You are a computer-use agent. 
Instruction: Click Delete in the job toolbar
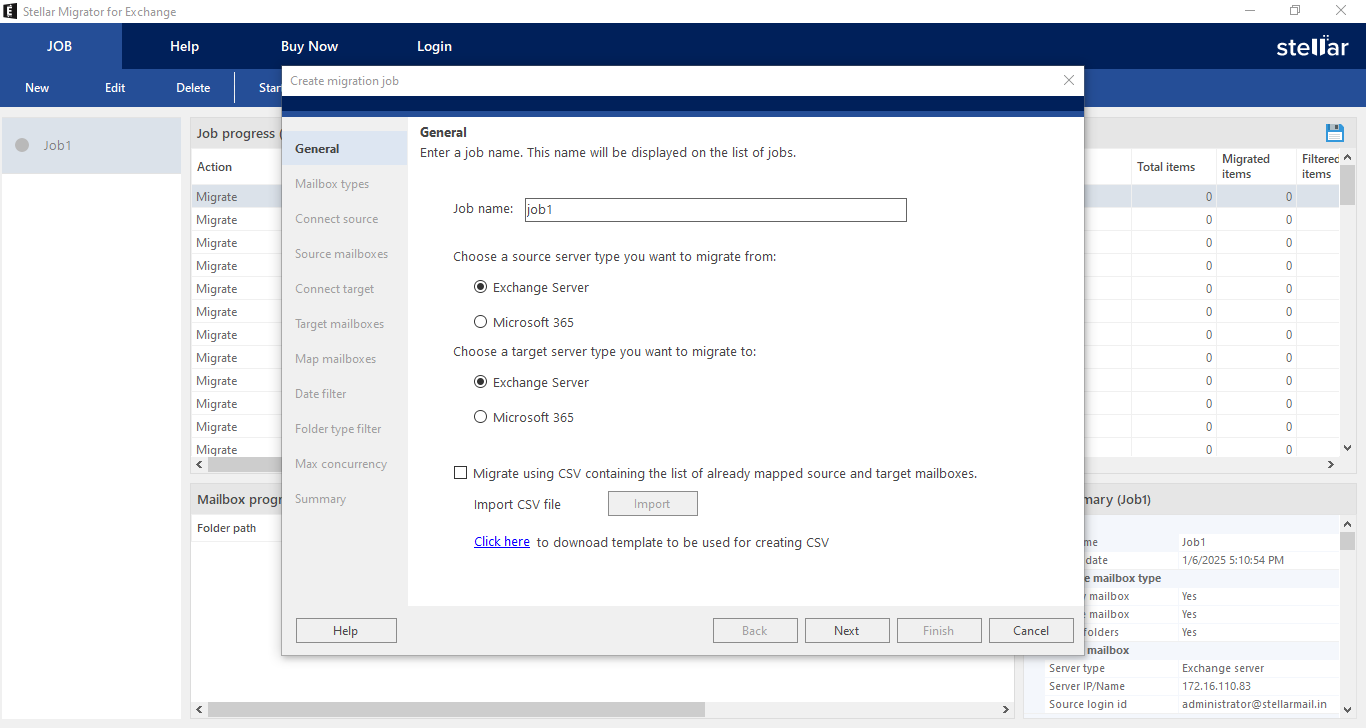click(193, 88)
